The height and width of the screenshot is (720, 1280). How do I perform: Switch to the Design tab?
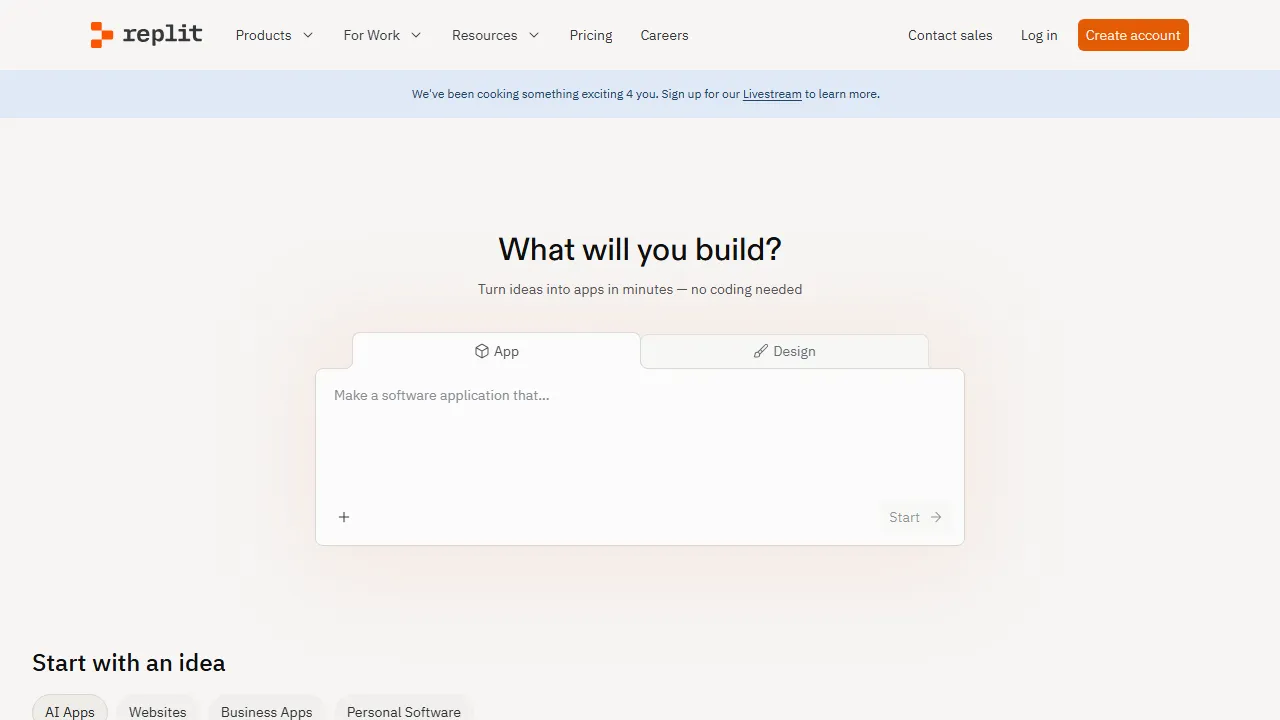tap(785, 351)
